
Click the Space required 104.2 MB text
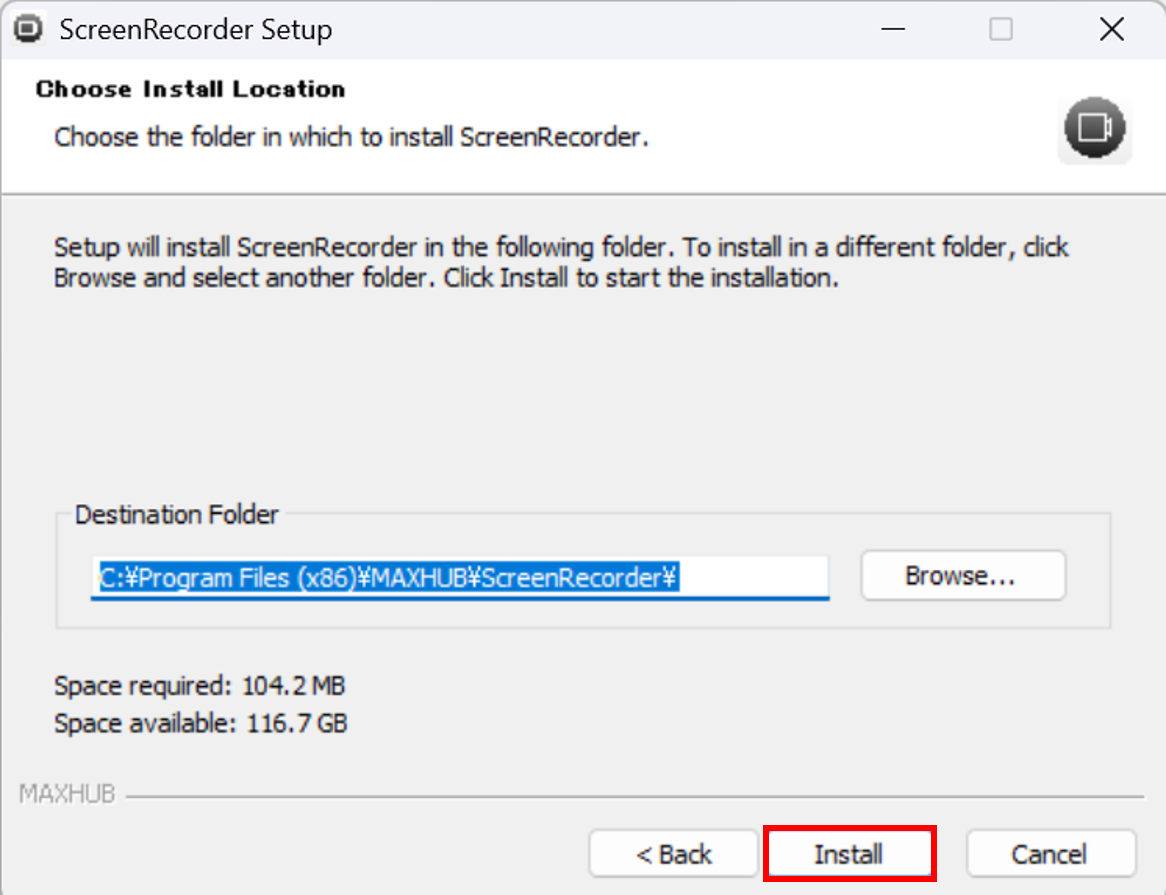point(199,685)
